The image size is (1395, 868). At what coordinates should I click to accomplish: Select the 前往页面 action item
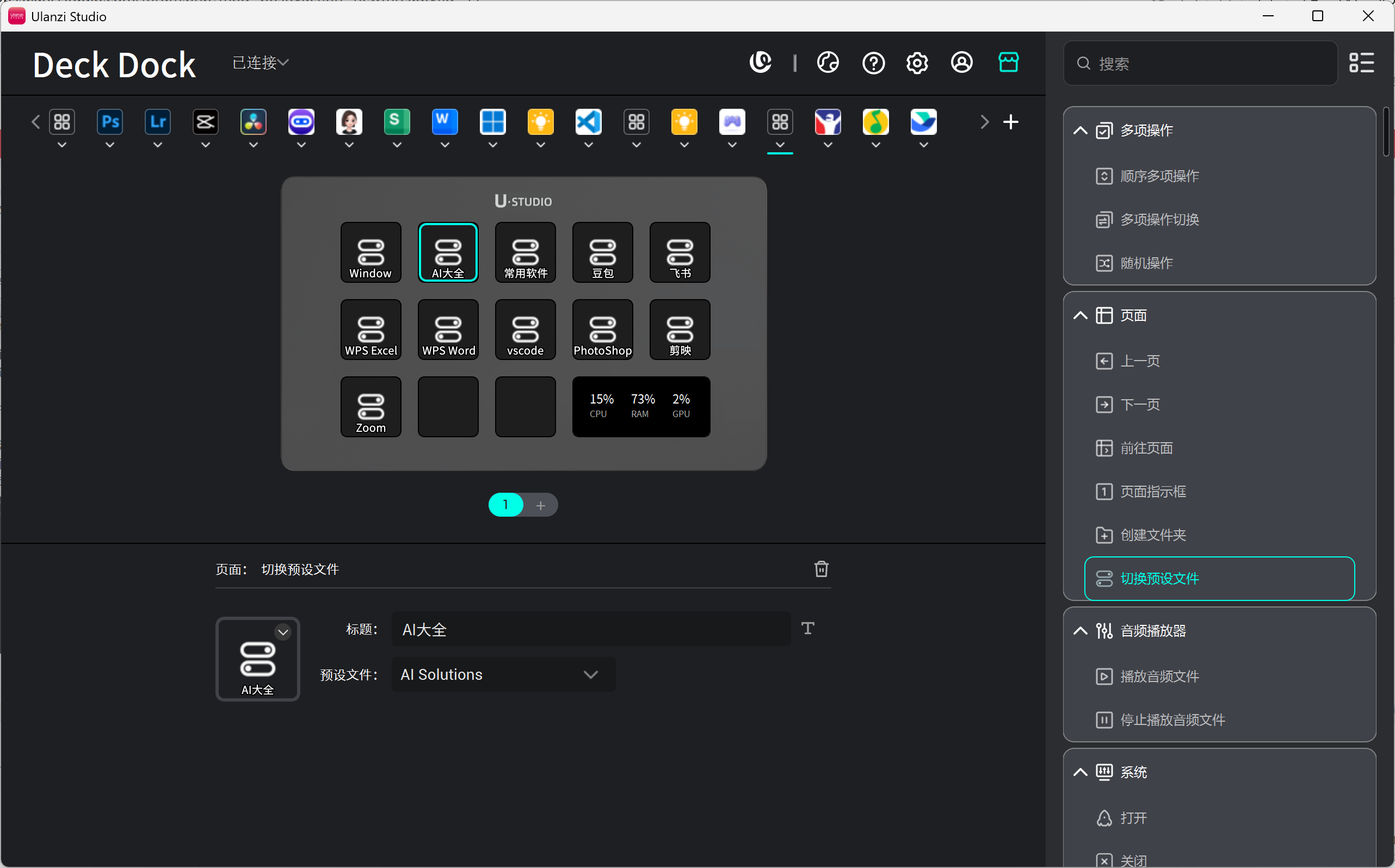(x=1146, y=448)
